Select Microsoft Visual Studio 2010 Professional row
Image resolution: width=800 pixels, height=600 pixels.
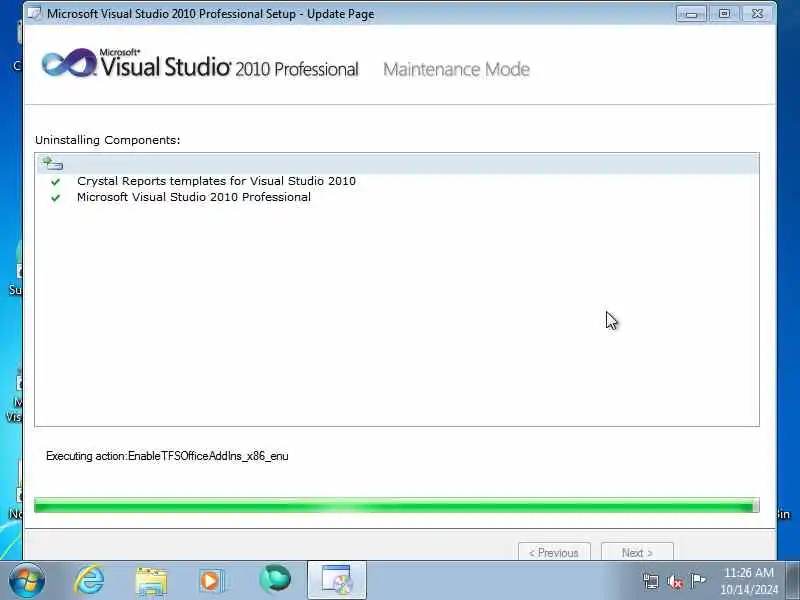click(x=194, y=197)
